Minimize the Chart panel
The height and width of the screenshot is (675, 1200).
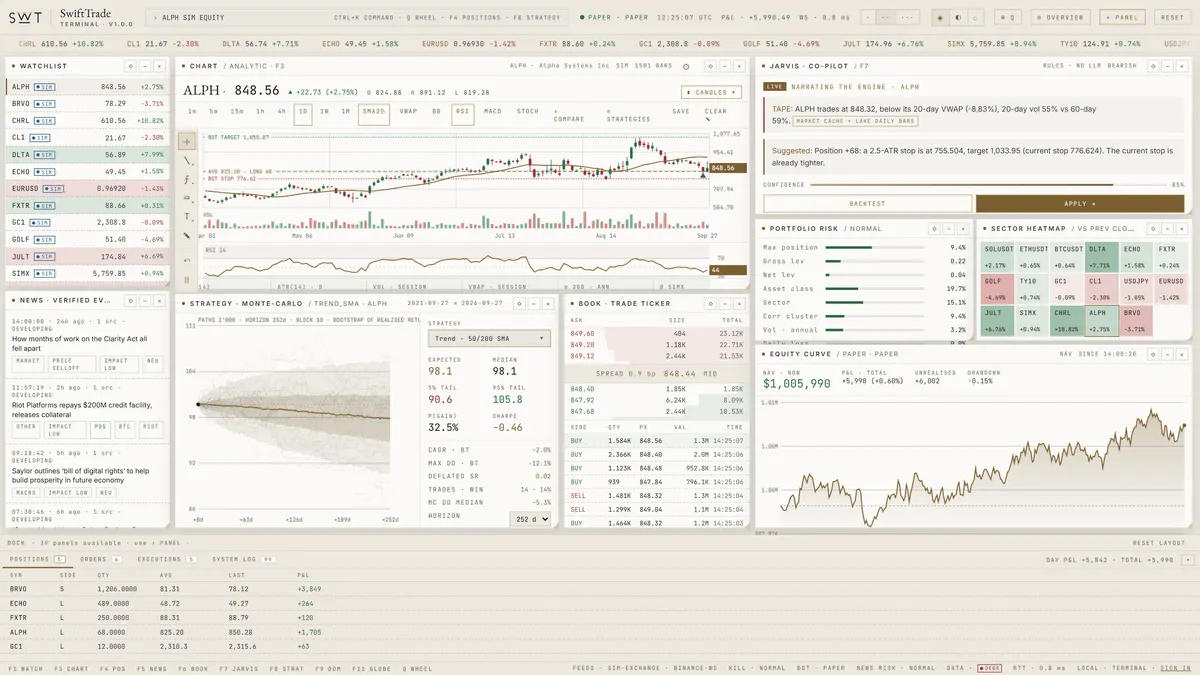pyautogui.click(x=724, y=65)
